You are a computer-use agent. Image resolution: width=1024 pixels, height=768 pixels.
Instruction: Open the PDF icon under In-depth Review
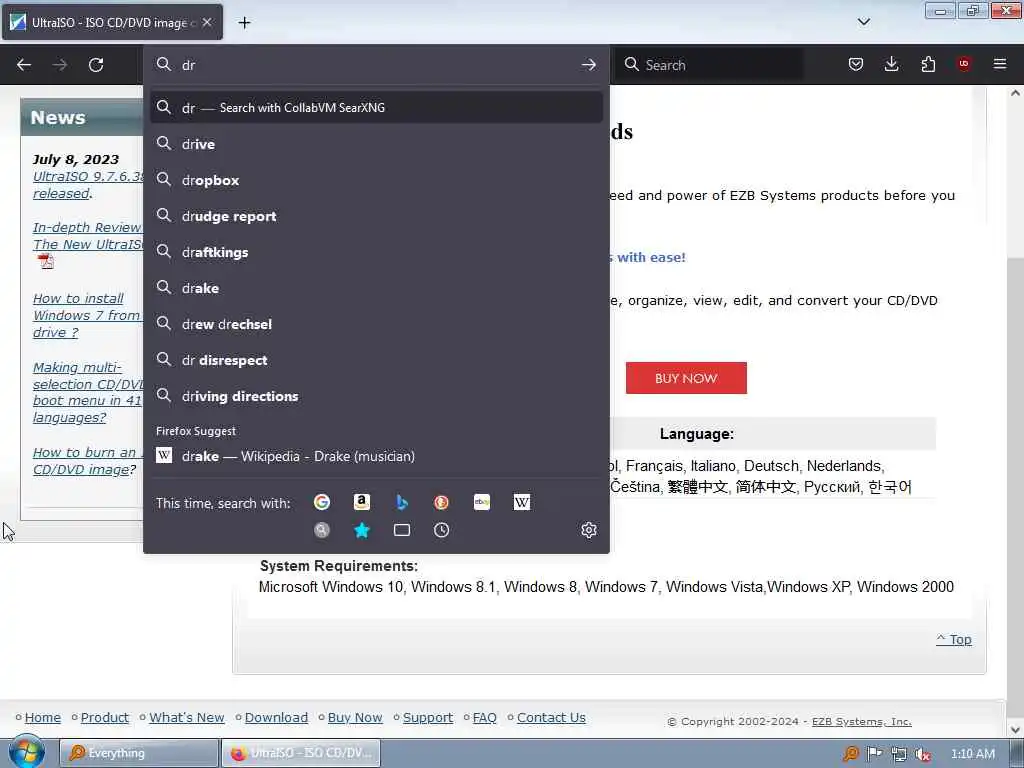tap(46, 261)
